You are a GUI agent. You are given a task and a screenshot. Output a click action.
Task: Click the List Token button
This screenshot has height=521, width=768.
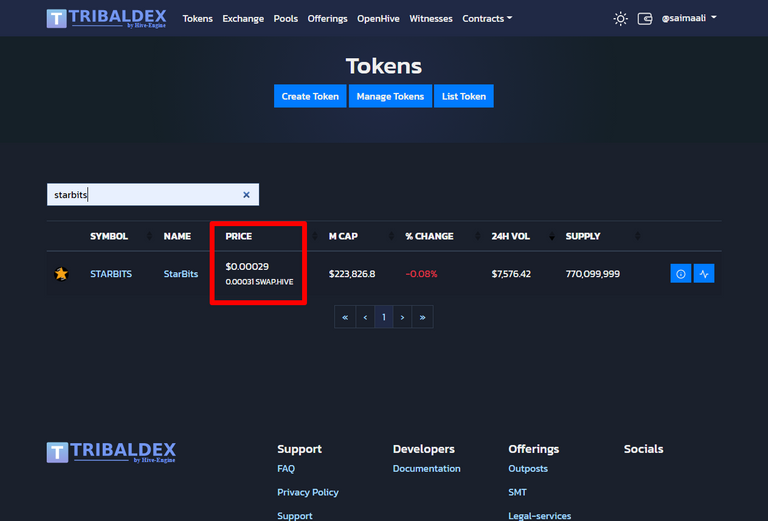(x=463, y=96)
